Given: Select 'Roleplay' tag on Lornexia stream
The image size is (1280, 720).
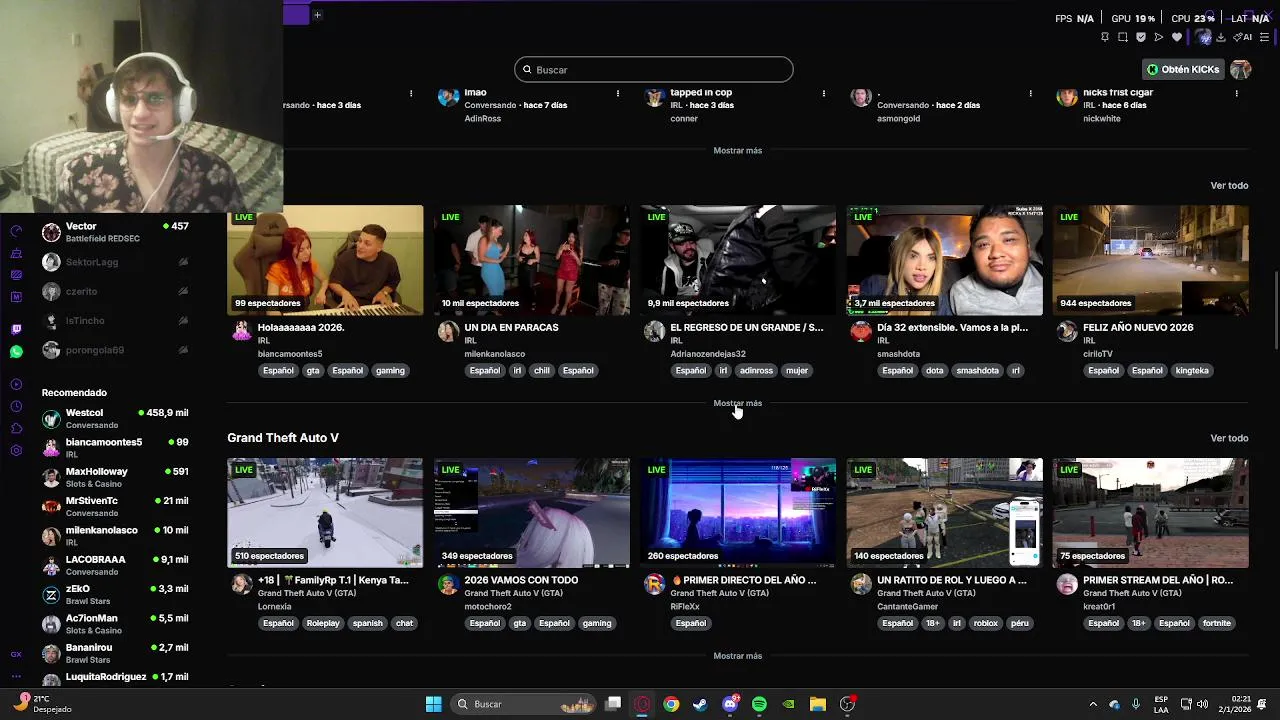Looking at the screenshot, I should click(x=323, y=623).
